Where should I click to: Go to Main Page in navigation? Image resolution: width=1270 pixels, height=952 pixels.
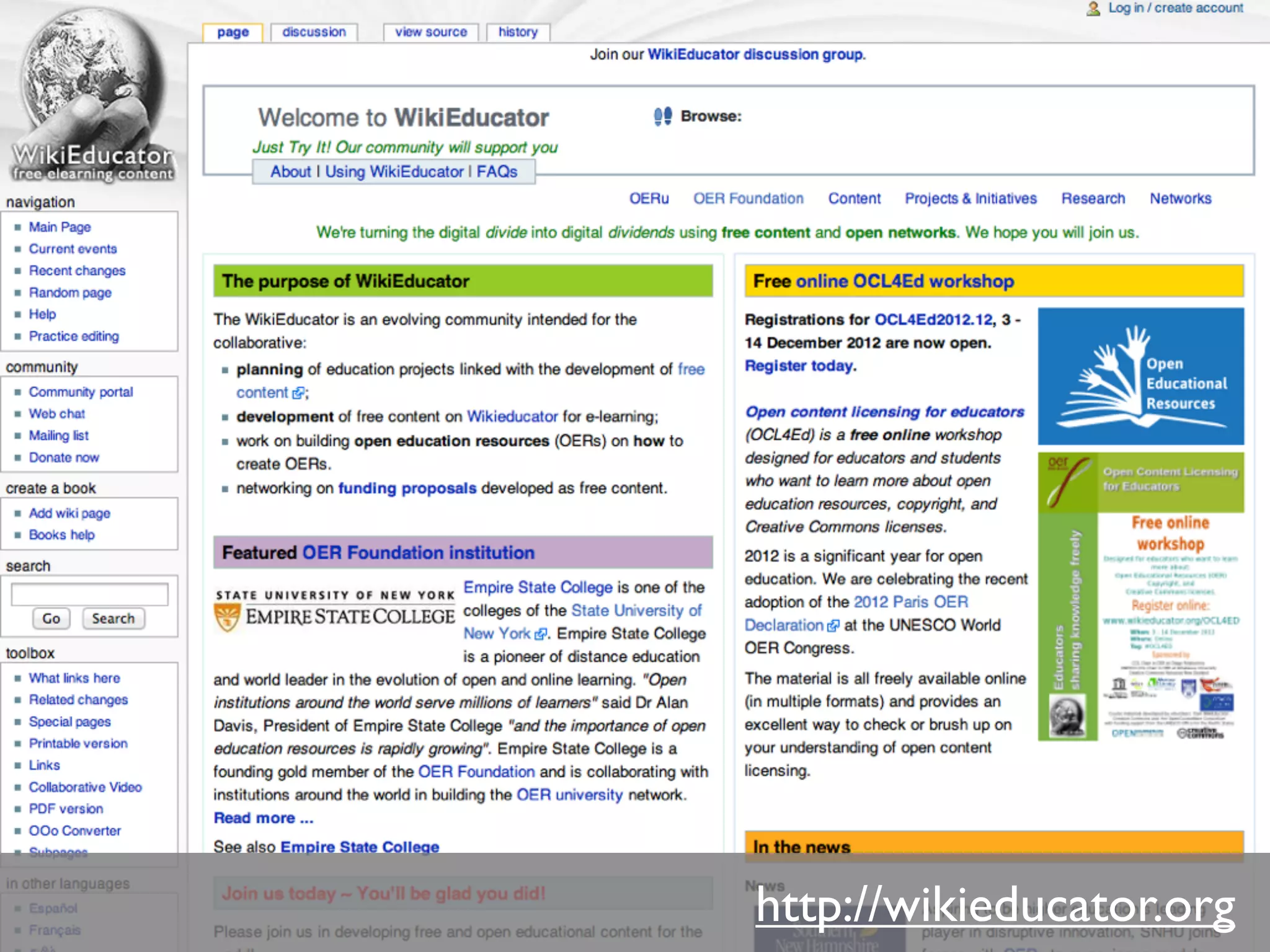pyautogui.click(x=60, y=227)
